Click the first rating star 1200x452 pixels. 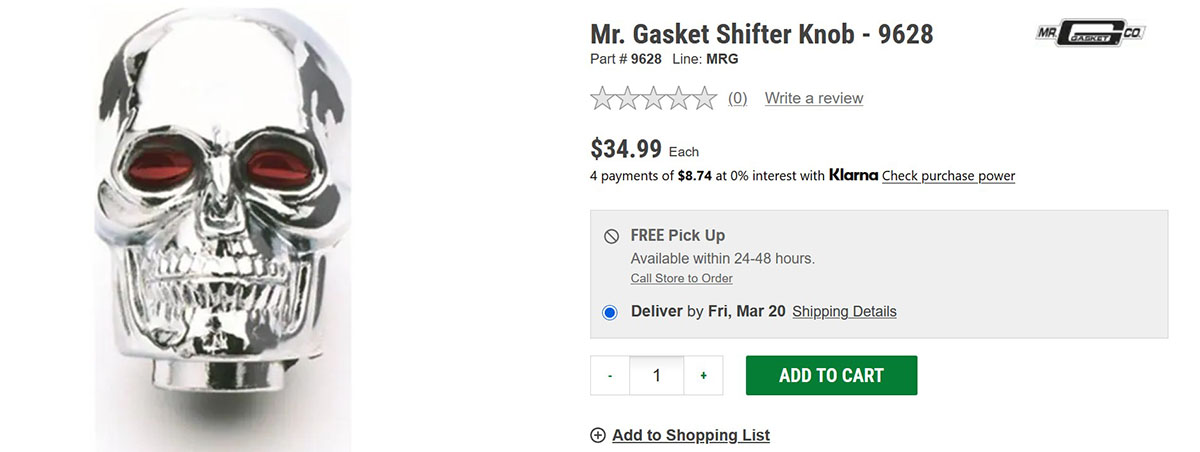click(x=603, y=98)
